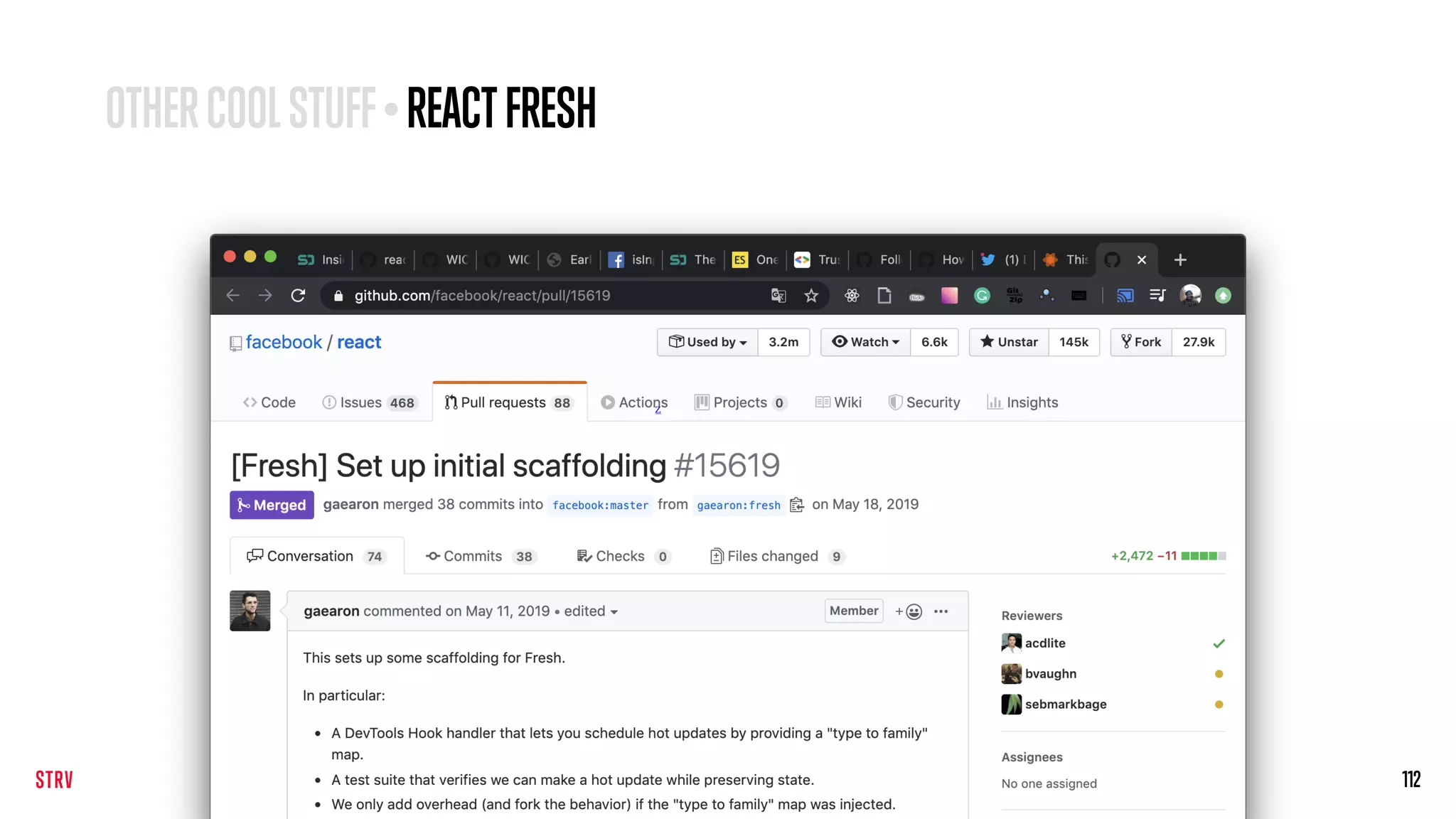
Task: Click the browser forward arrow
Action: (x=265, y=296)
